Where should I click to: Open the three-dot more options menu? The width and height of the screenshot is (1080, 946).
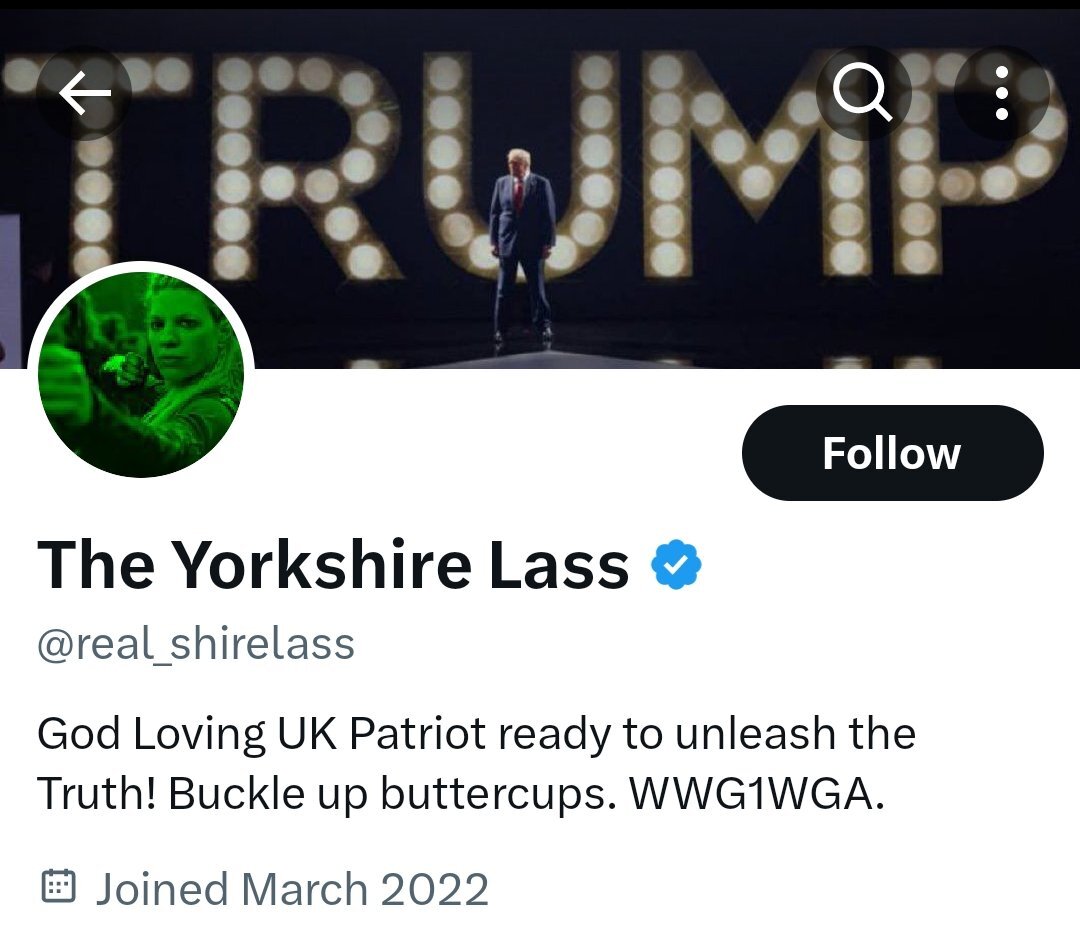pyautogui.click(x=1001, y=92)
